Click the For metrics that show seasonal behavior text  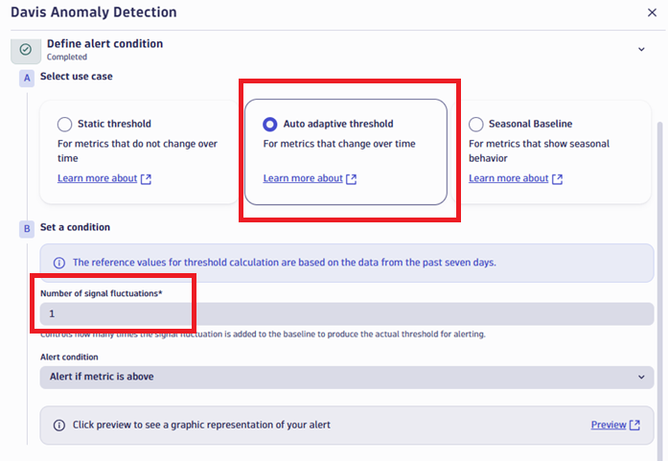pos(539,151)
